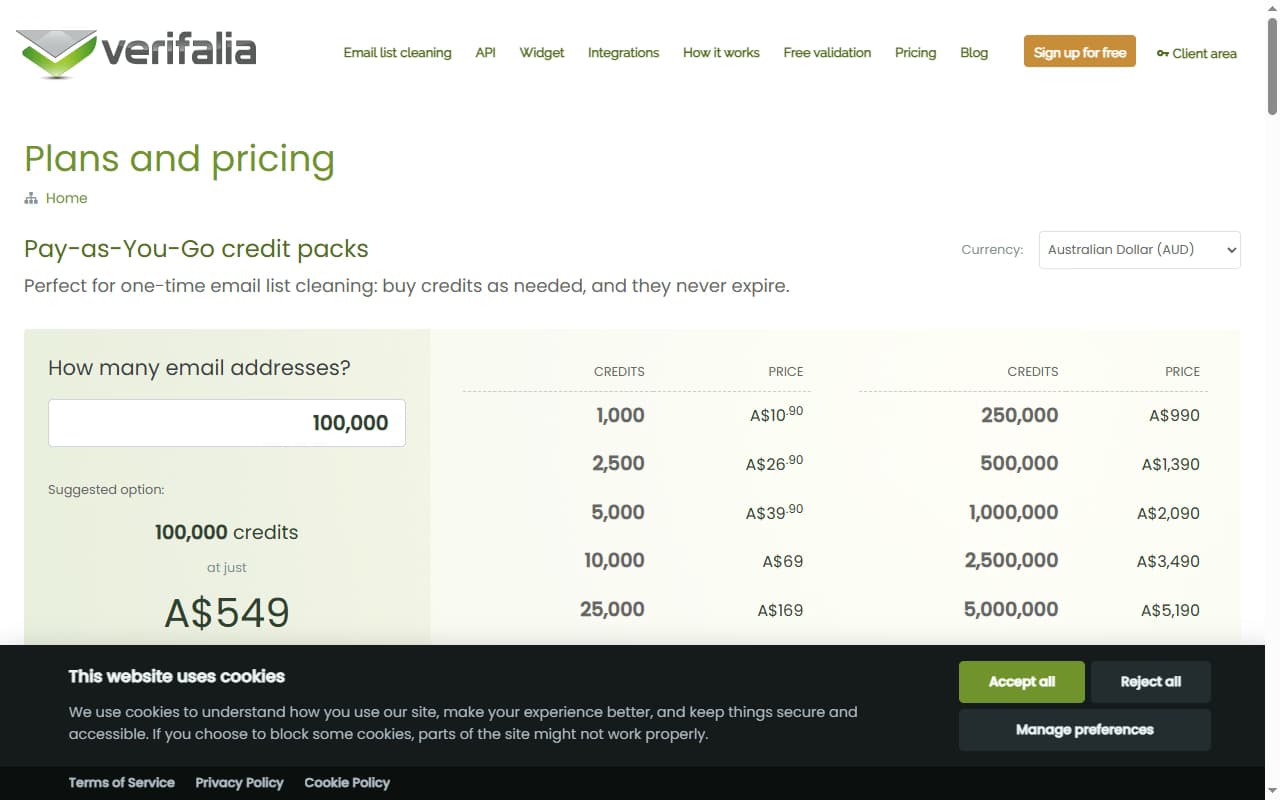Open the Privacy Policy link

click(239, 783)
